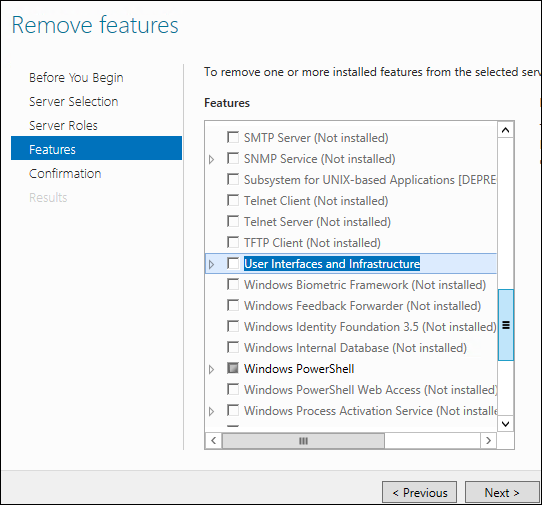Select the Telnet Client (Not installed) text
The image size is (542, 505).
[x=316, y=201]
